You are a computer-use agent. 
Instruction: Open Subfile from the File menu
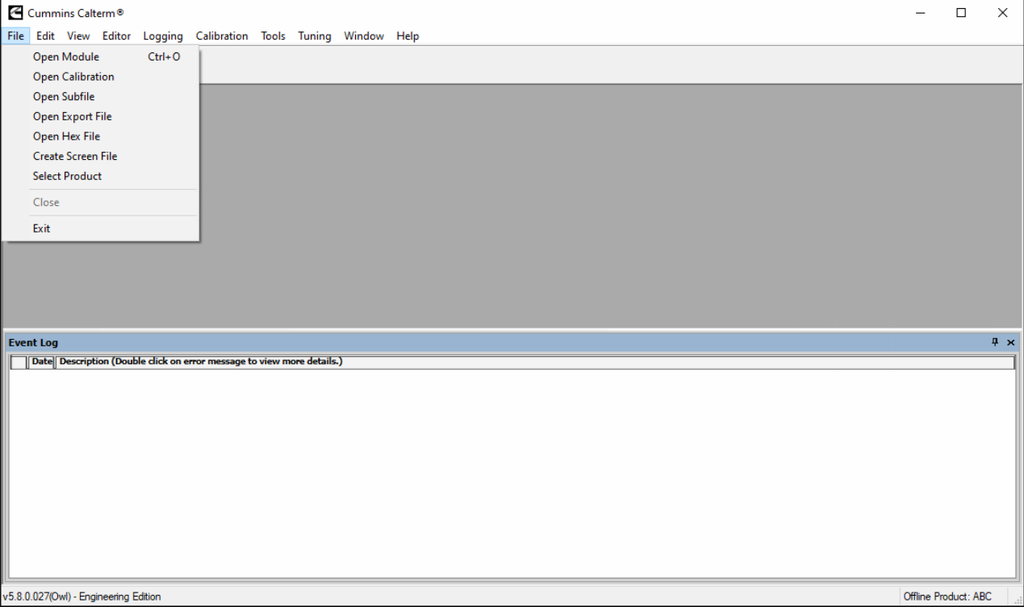click(63, 97)
